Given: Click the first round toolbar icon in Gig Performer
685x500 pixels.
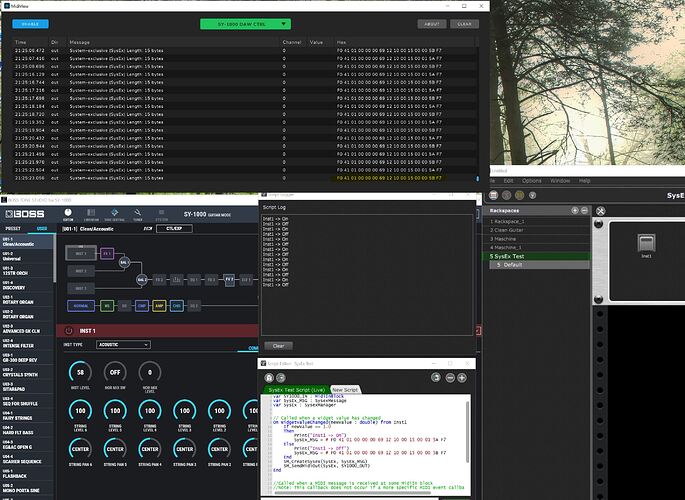Looking at the screenshot, I should [x=494, y=195].
